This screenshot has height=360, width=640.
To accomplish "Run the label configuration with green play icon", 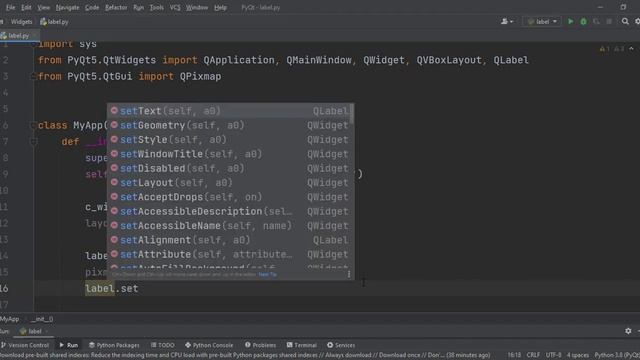I will (571, 22).
